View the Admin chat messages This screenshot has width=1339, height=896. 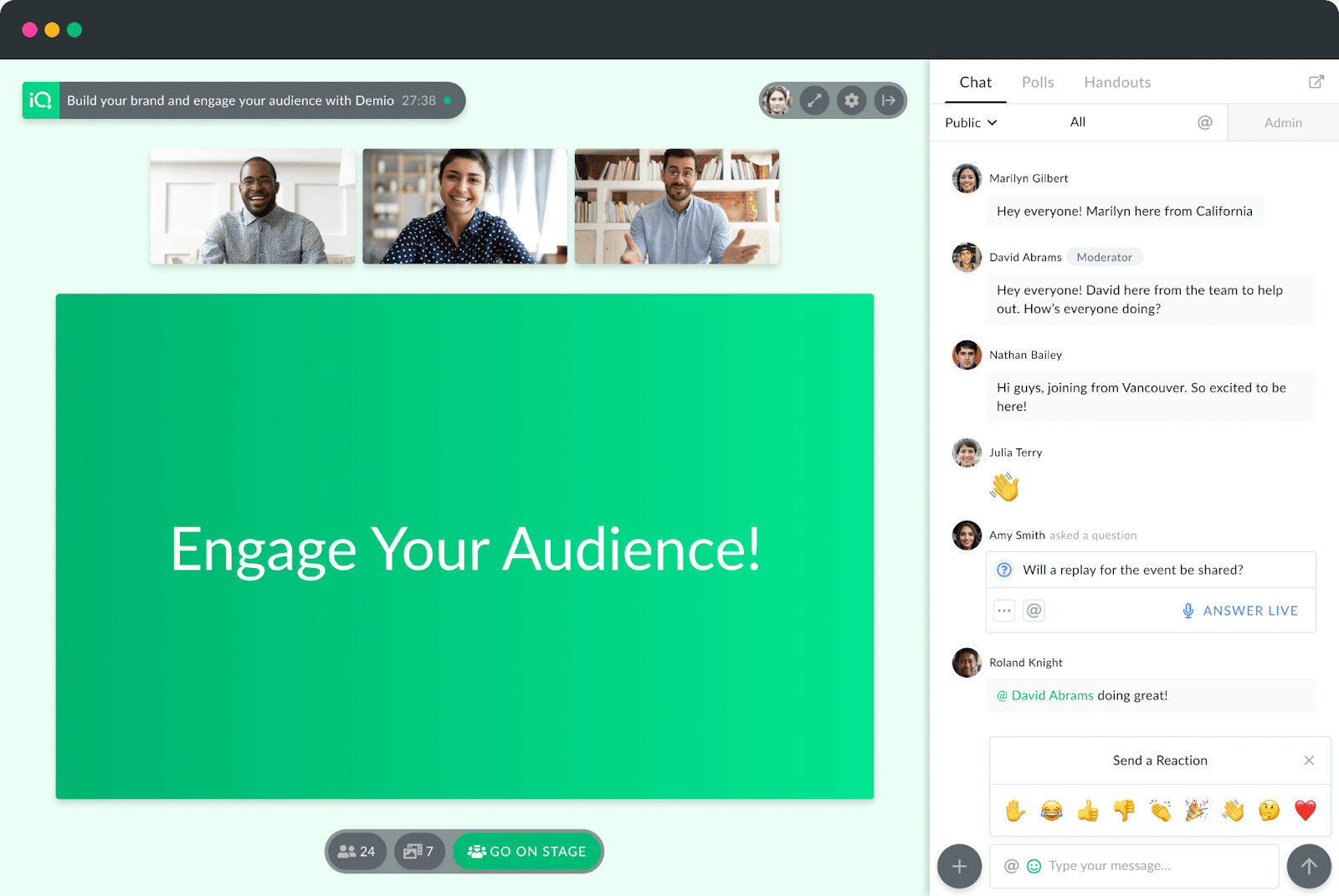[1282, 122]
